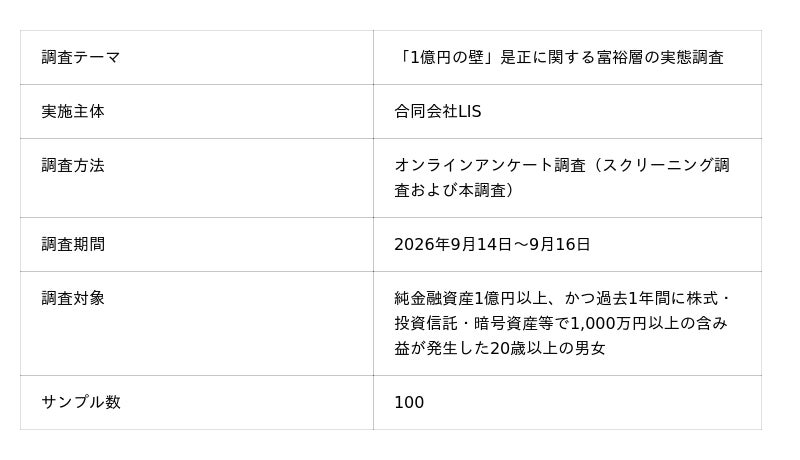Click the 合同会社LIS company name
The height and width of the screenshot is (460, 800).
(438, 111)
